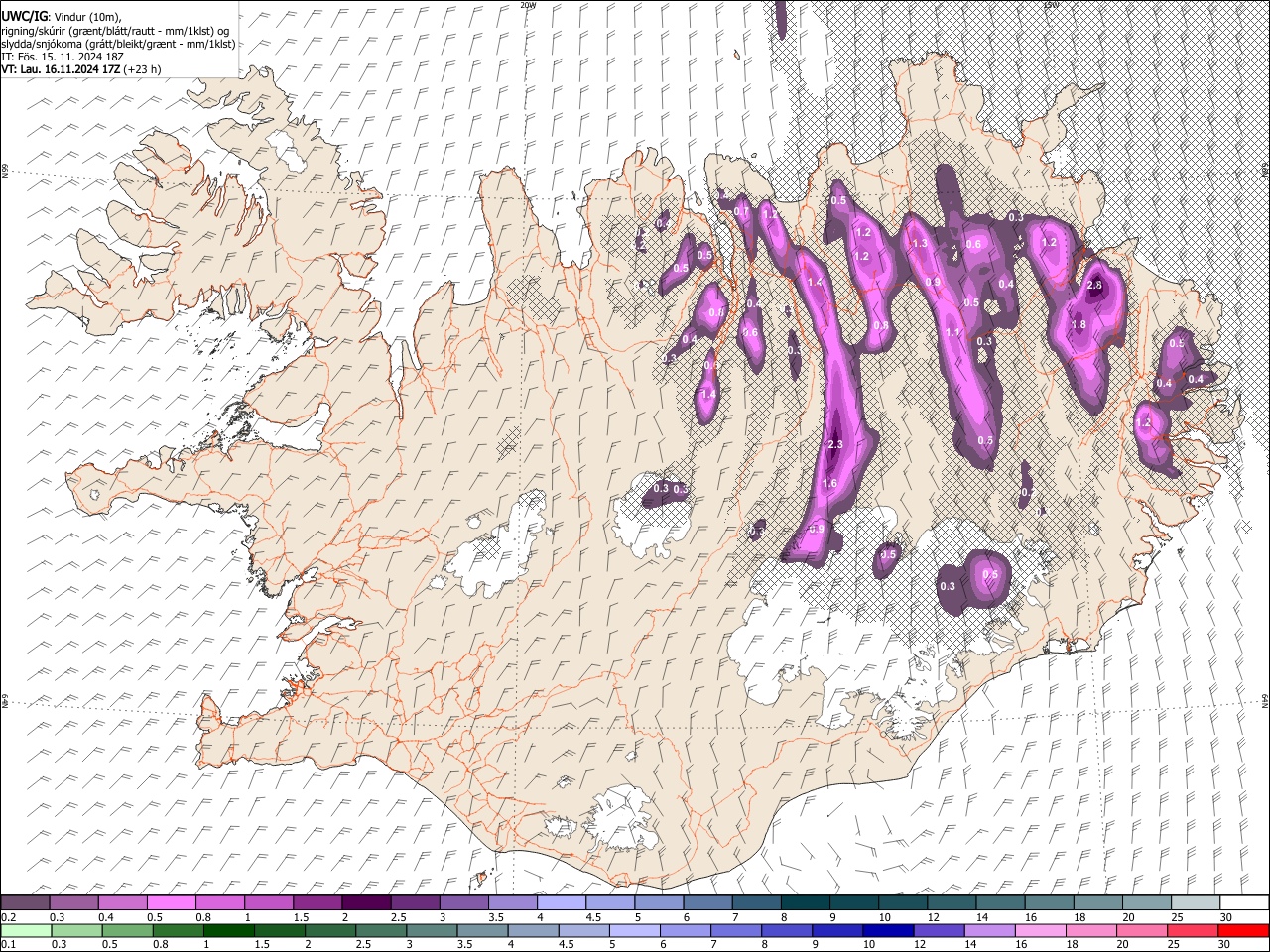Pick the pale blue 4 swatch in upper legend
Viewport: 1270px width, 952px height.
click(561, 902)
